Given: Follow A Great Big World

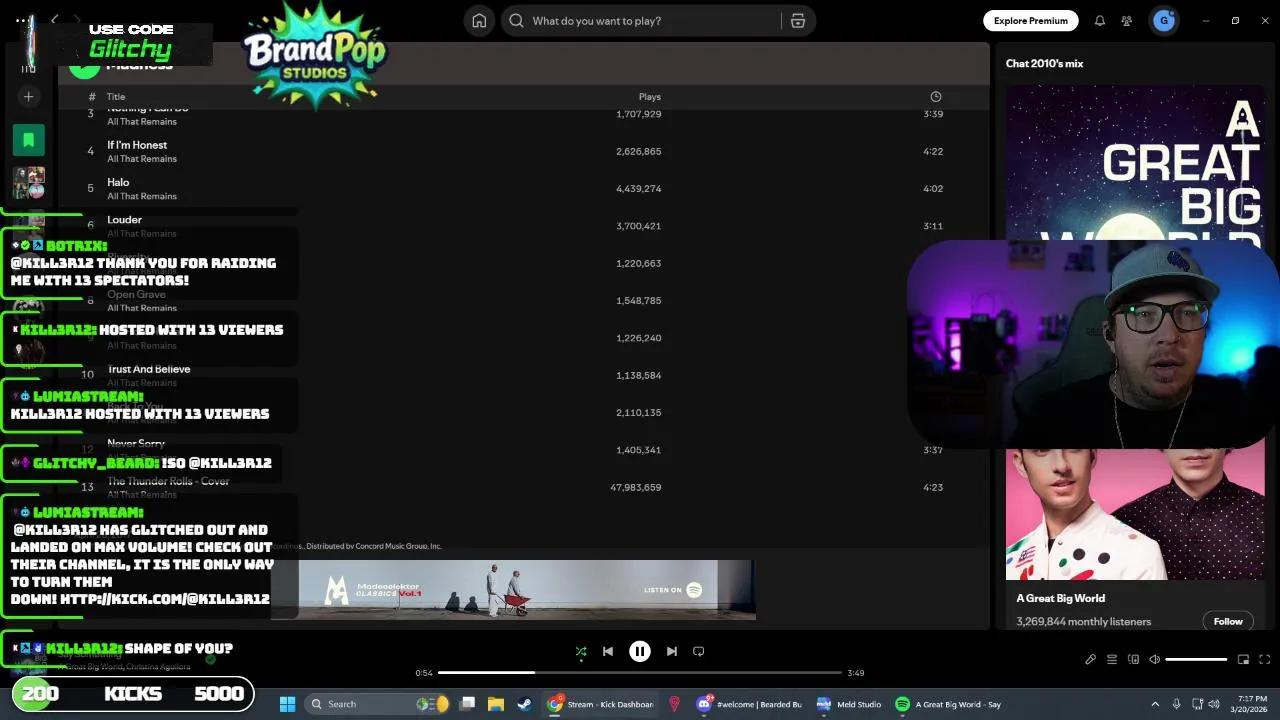Looking at the screenshot, I should (1228, 621).
